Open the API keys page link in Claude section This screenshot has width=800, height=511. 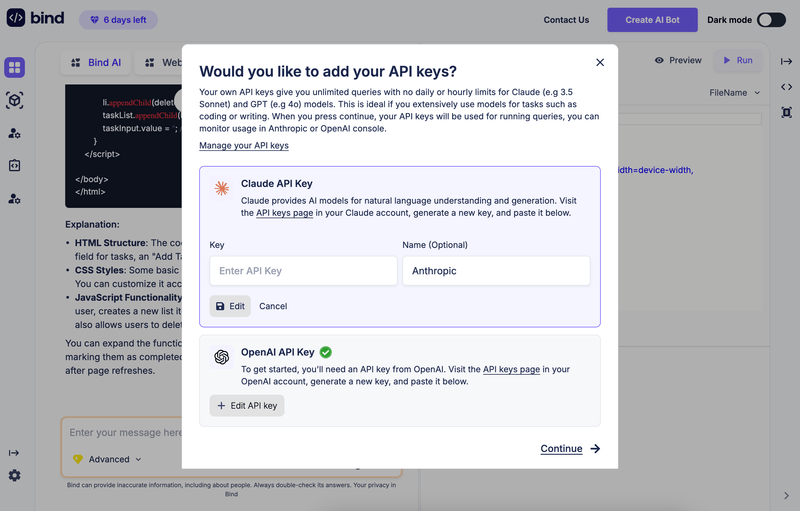285,213
